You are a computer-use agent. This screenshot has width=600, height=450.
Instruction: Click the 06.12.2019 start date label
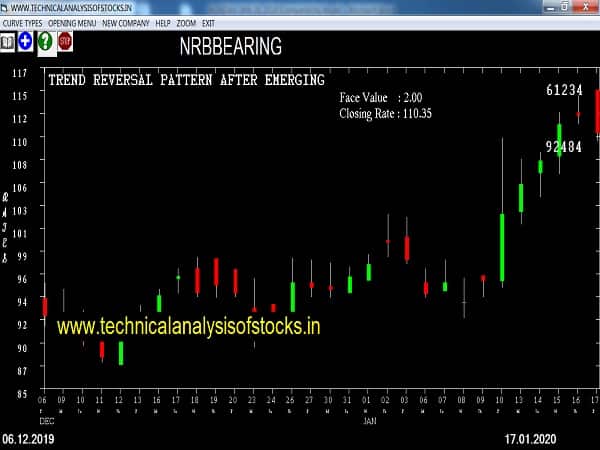coord(29,440)
